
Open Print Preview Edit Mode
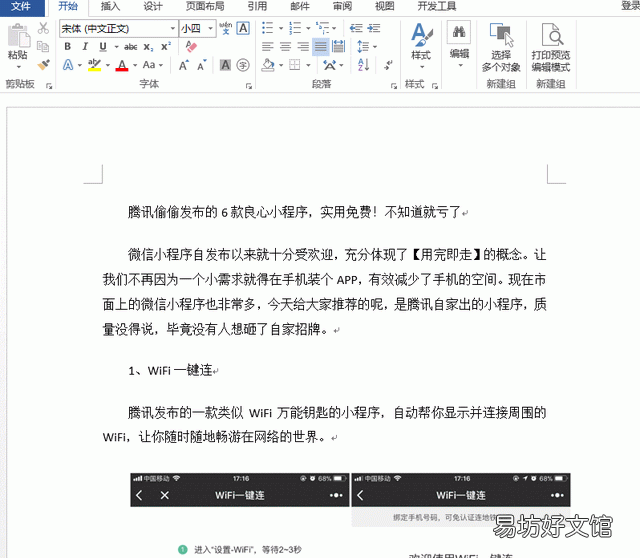click(551, 47)
